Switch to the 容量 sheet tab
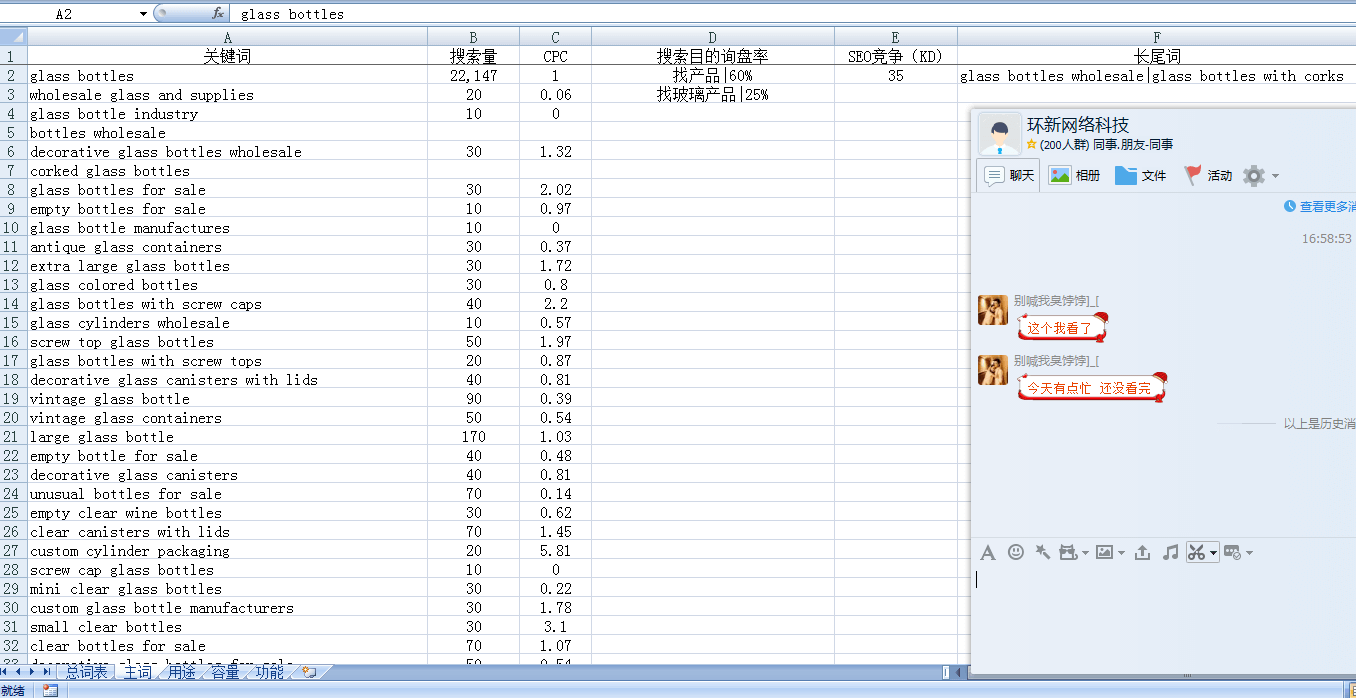This screenshot has width=1356, height=698. click(226, 672)
